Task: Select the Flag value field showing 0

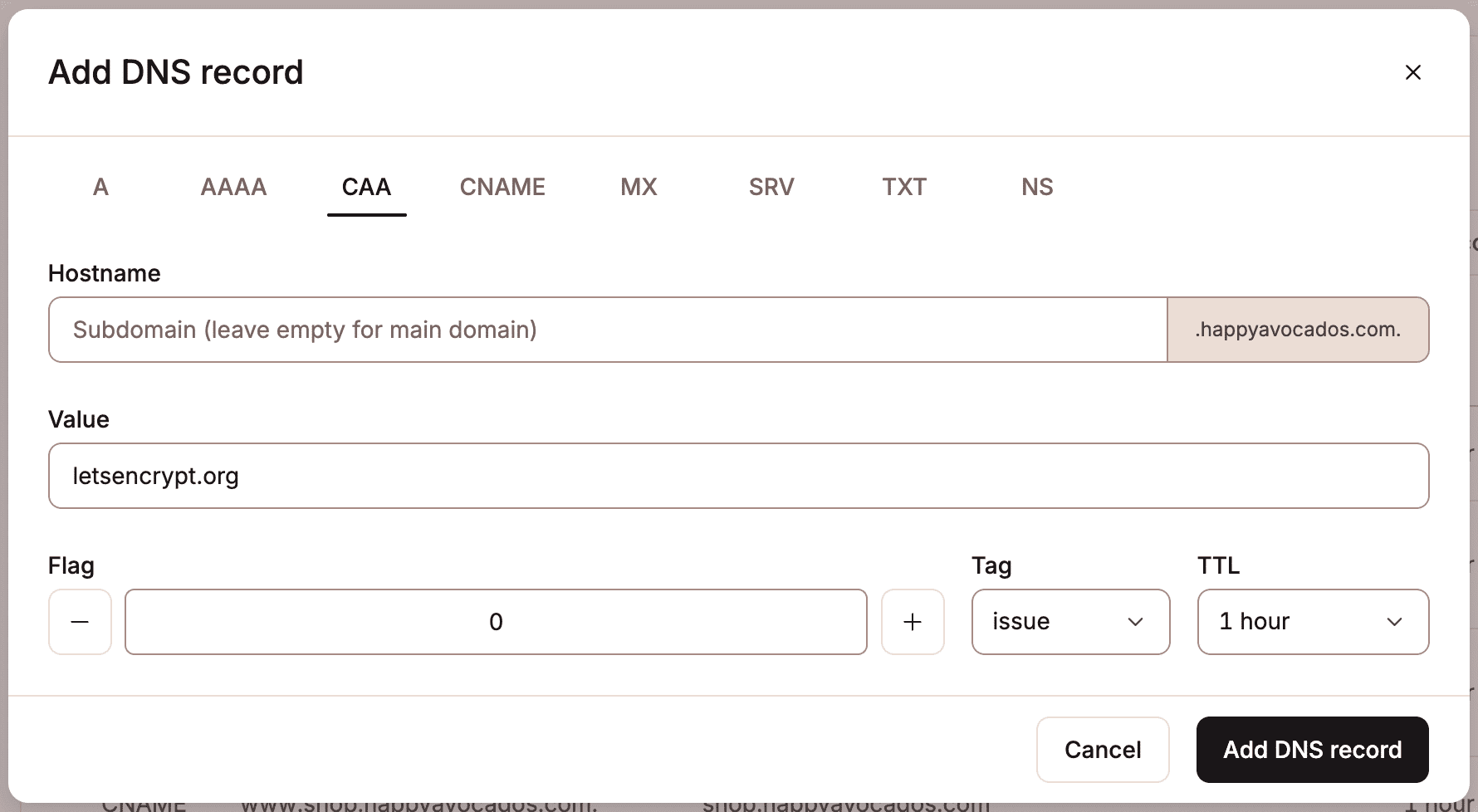Action: pos(496,622)
